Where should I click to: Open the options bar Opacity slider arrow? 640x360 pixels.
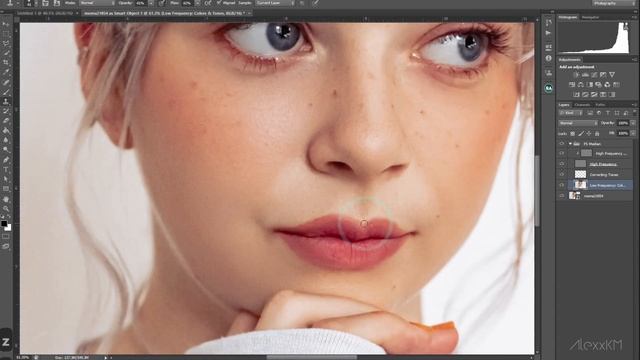click(151, 3)
